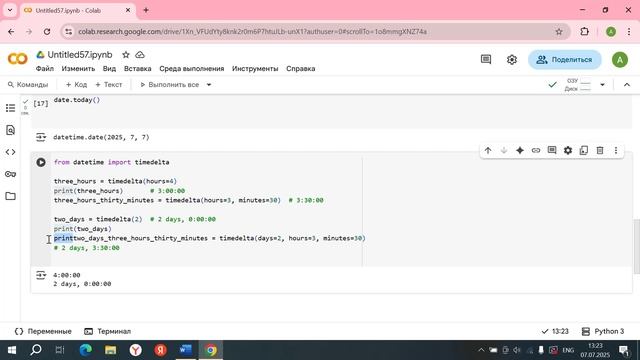
Task: Open the Справка menu
Action: point(300,69)
